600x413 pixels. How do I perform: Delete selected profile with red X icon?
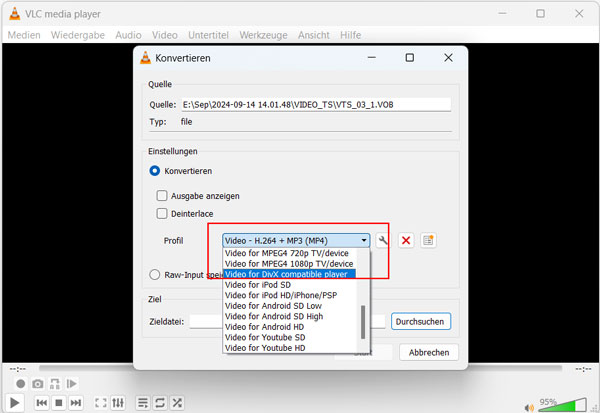pyautogui.click(x=406, y=241)
